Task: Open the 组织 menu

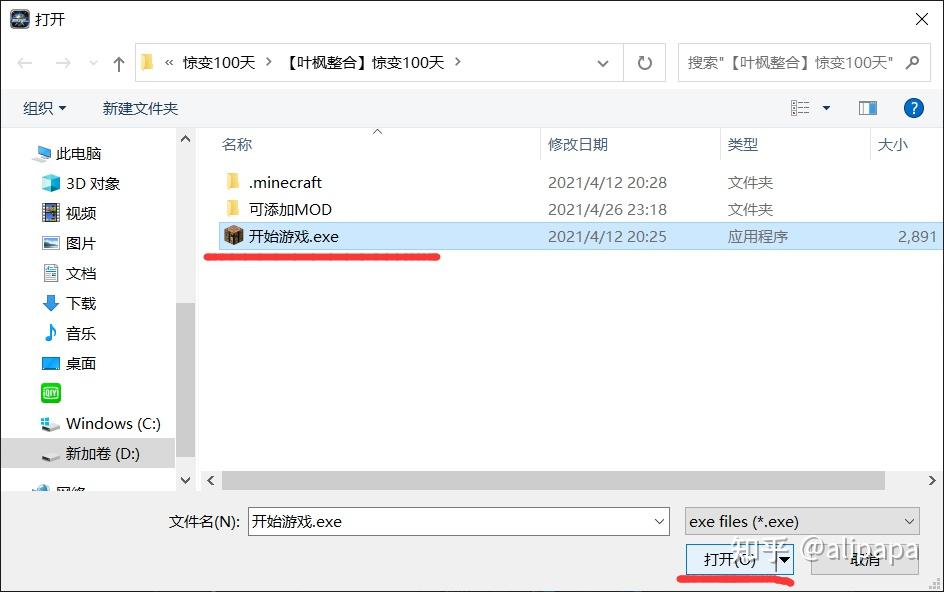Action: click(x=45, y=108)
